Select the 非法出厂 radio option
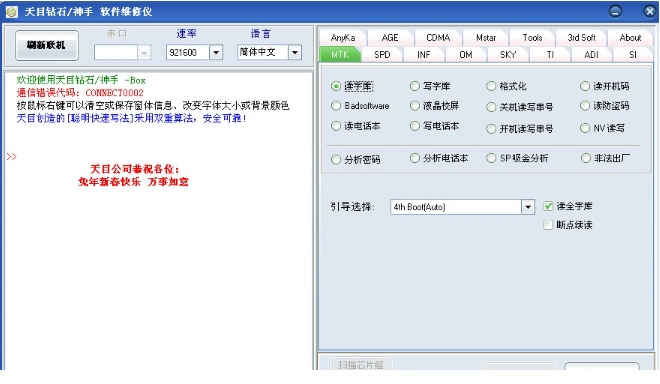660x384 pixels. [605, 158]
